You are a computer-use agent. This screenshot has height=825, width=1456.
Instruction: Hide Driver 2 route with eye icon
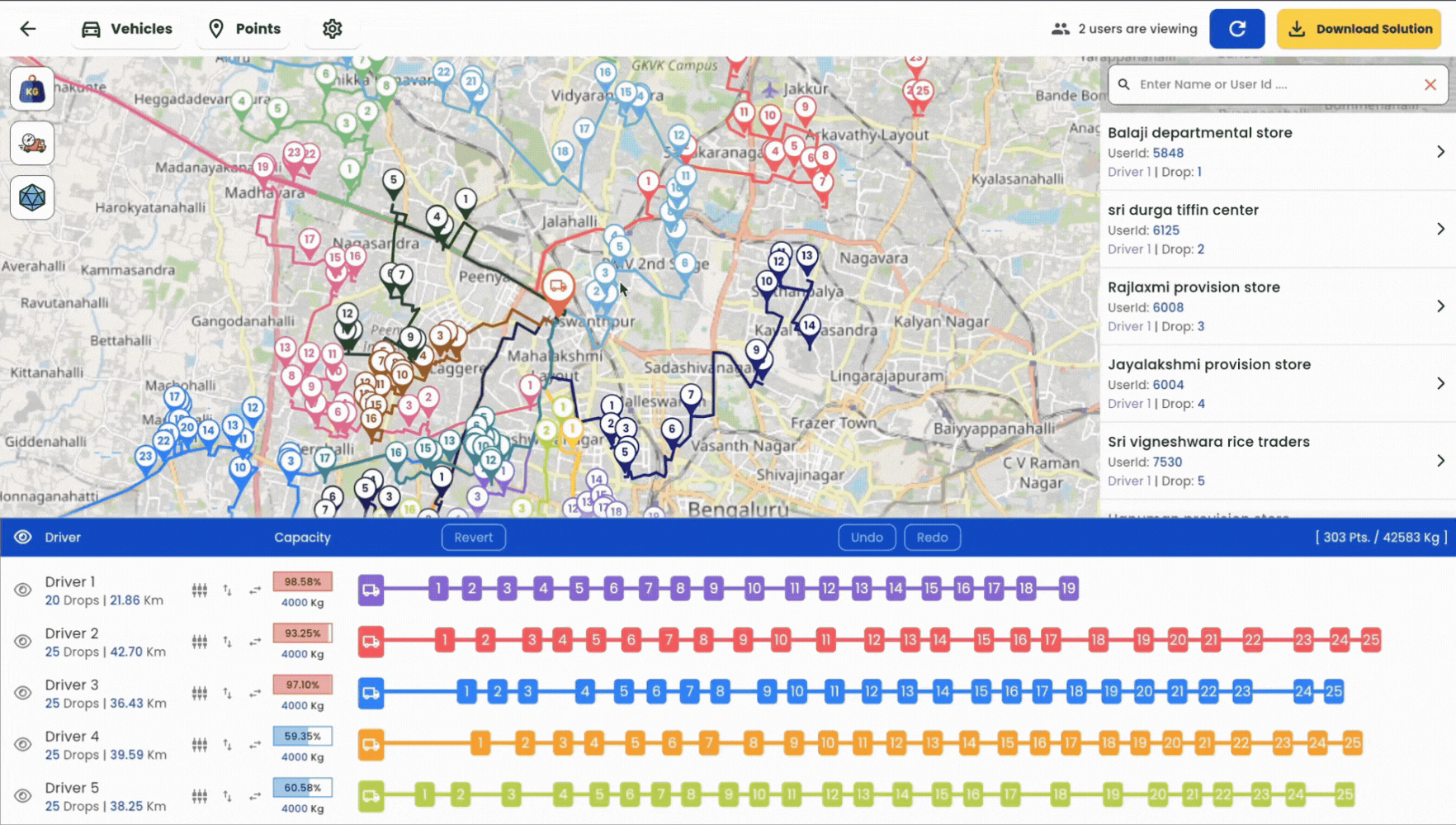[x=23, y=642]
